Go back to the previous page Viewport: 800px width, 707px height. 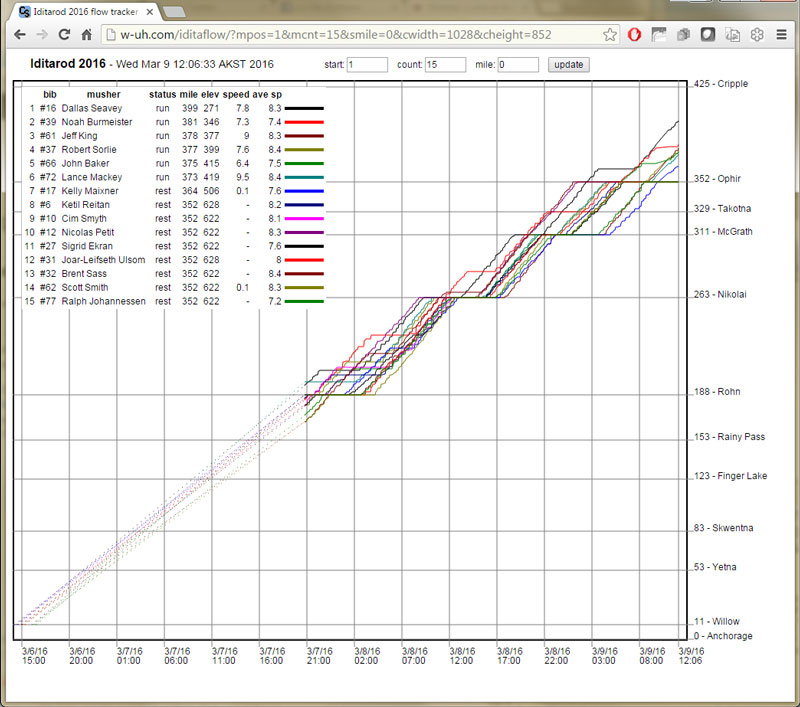(19, 35)
